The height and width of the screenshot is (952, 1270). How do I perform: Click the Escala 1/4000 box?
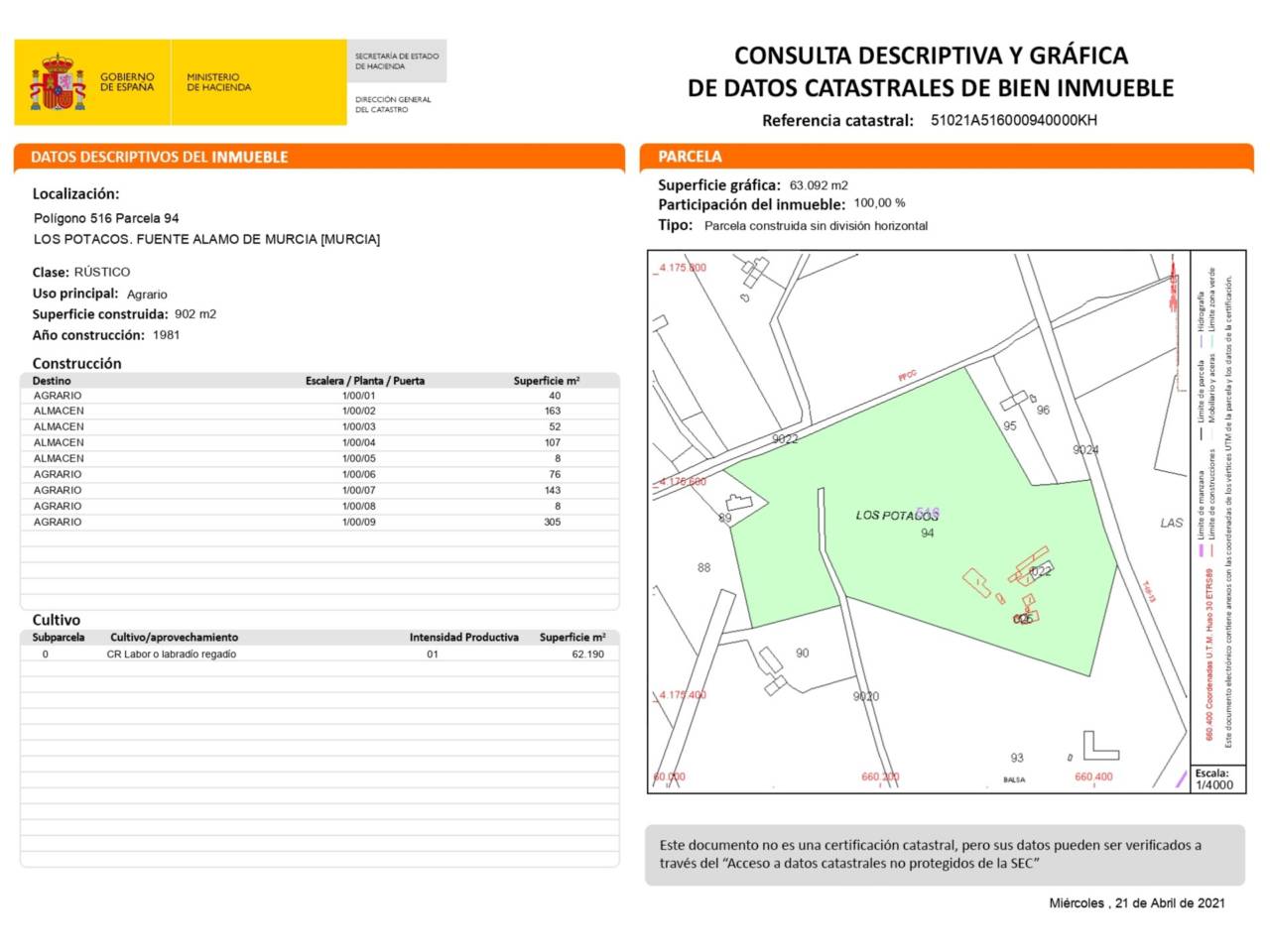pyautogui.click(x=1216, y=778)
